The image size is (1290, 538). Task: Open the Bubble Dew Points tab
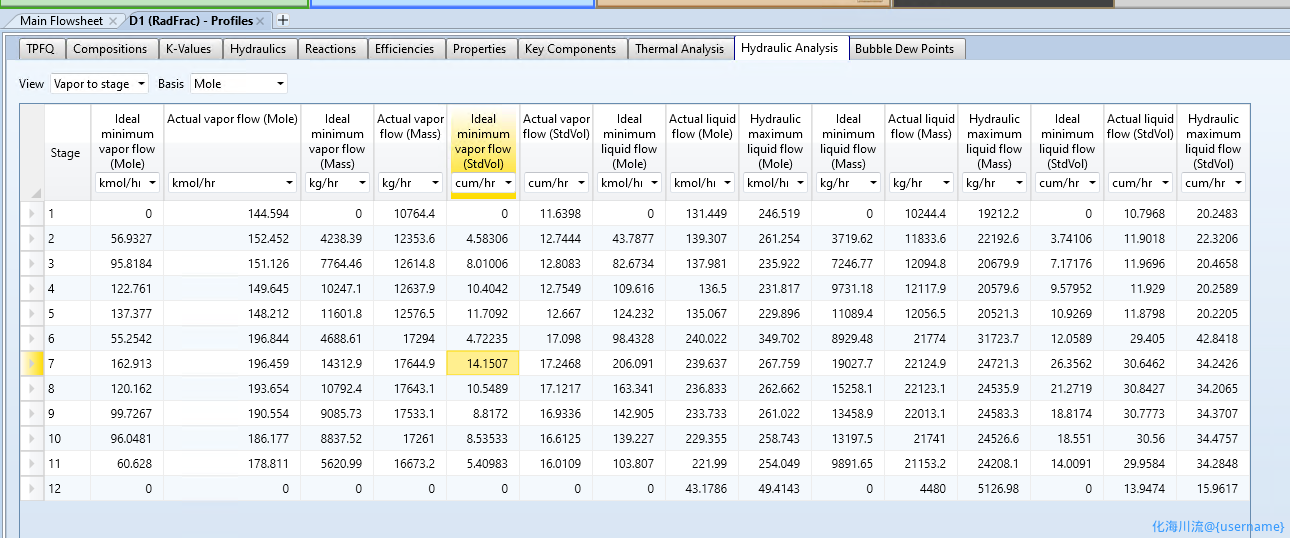pos(905,48)
